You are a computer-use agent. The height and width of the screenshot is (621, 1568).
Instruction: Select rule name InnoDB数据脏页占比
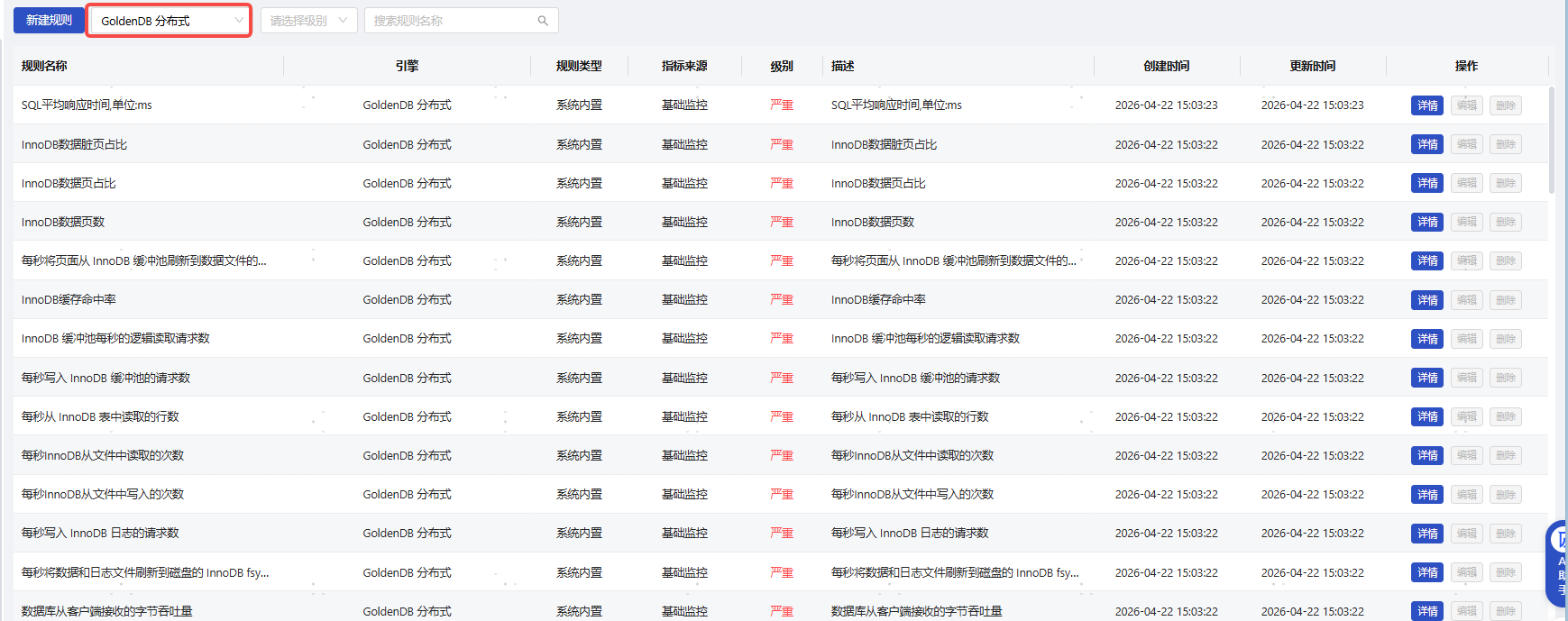[74, 144]
